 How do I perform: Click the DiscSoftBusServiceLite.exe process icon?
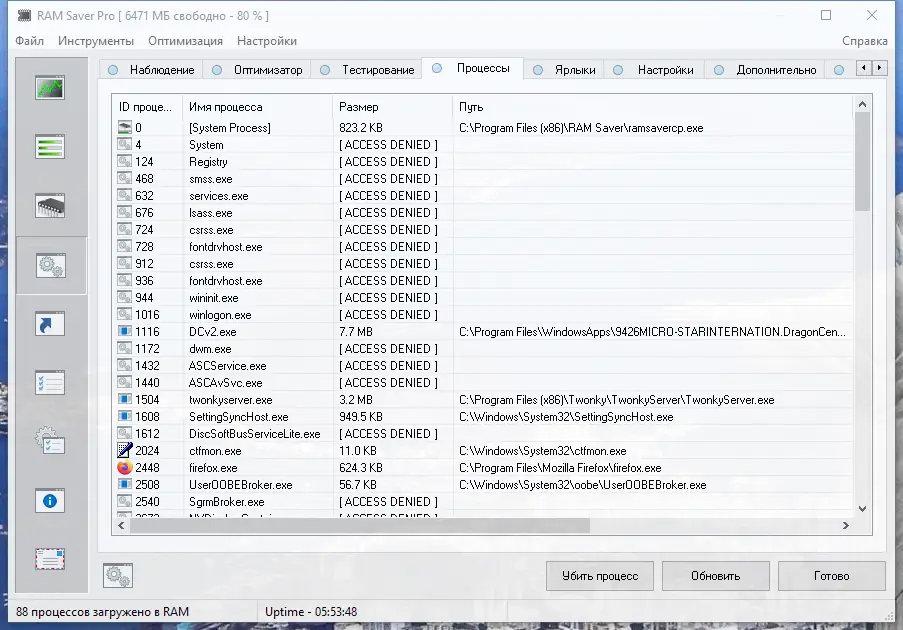click(x=124, y=433)
